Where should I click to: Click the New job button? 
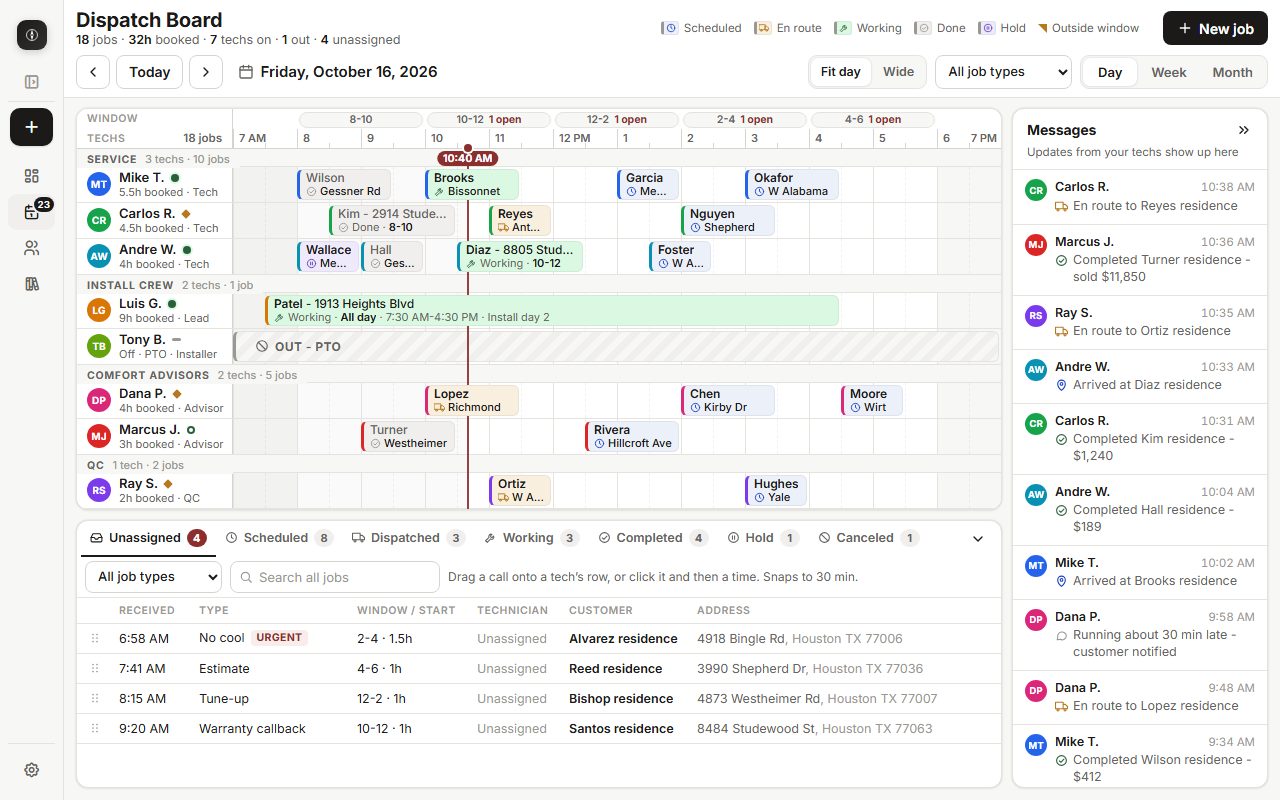click(x=1215, y=28)
